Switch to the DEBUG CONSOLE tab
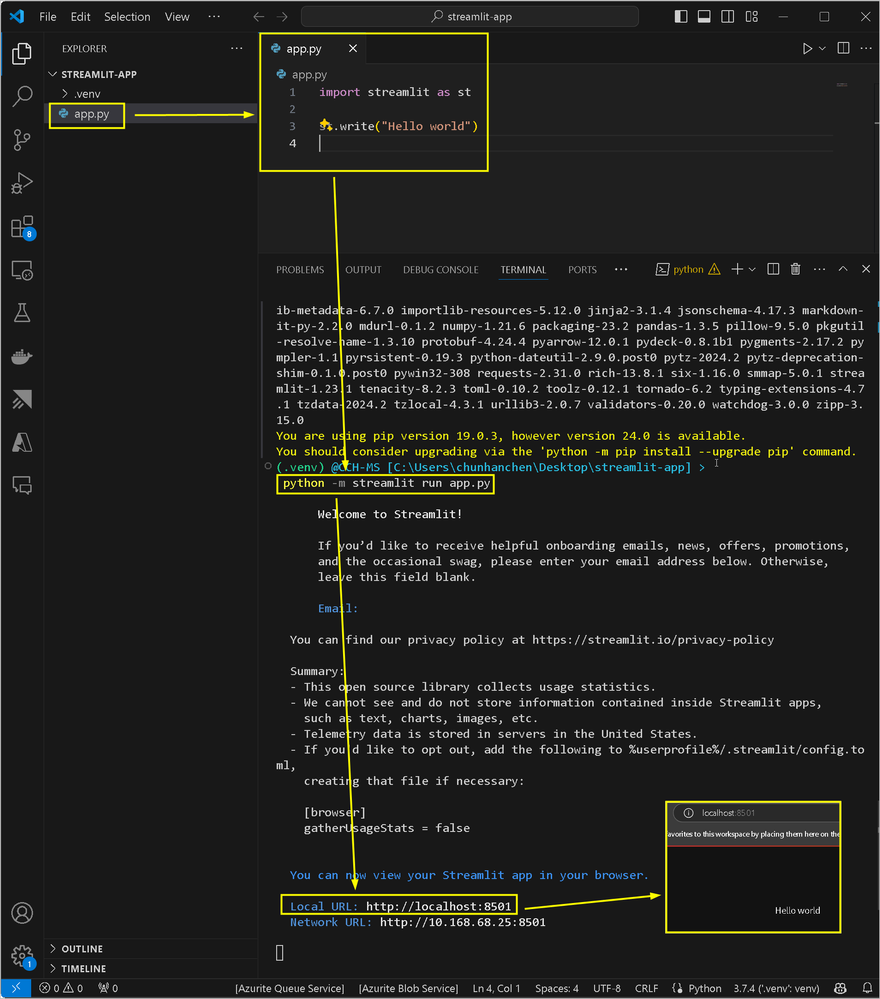The height and width of the screenshot is (999, 880). pyautogui.click(x=440, y=270)
